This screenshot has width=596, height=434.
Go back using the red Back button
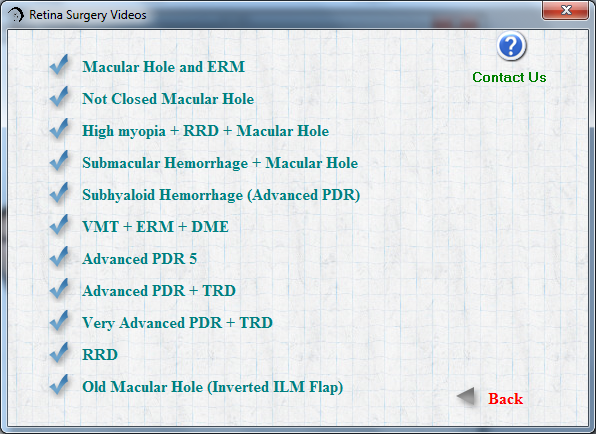point(506,399)
